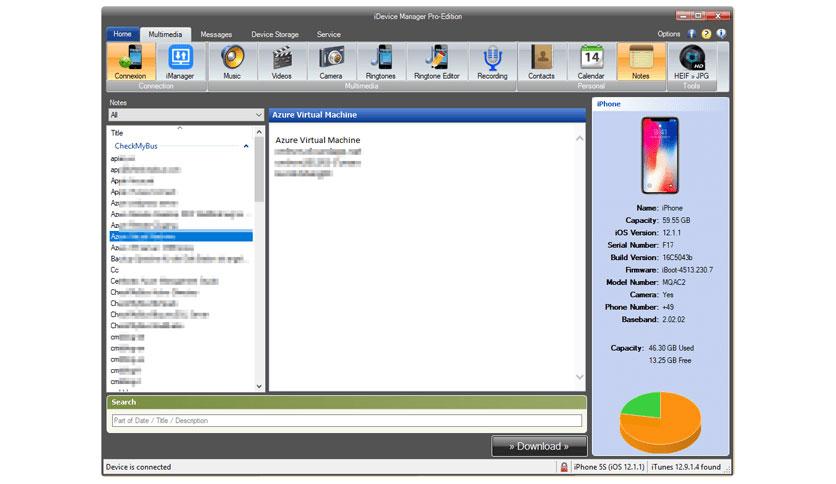
Task: Open the Messages tab
Action: pos(216,34)
